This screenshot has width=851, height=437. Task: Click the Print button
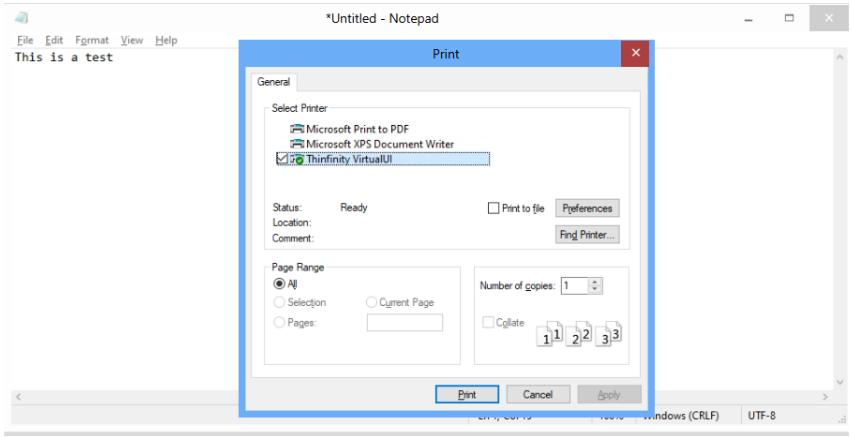click(x=467, y=395)
